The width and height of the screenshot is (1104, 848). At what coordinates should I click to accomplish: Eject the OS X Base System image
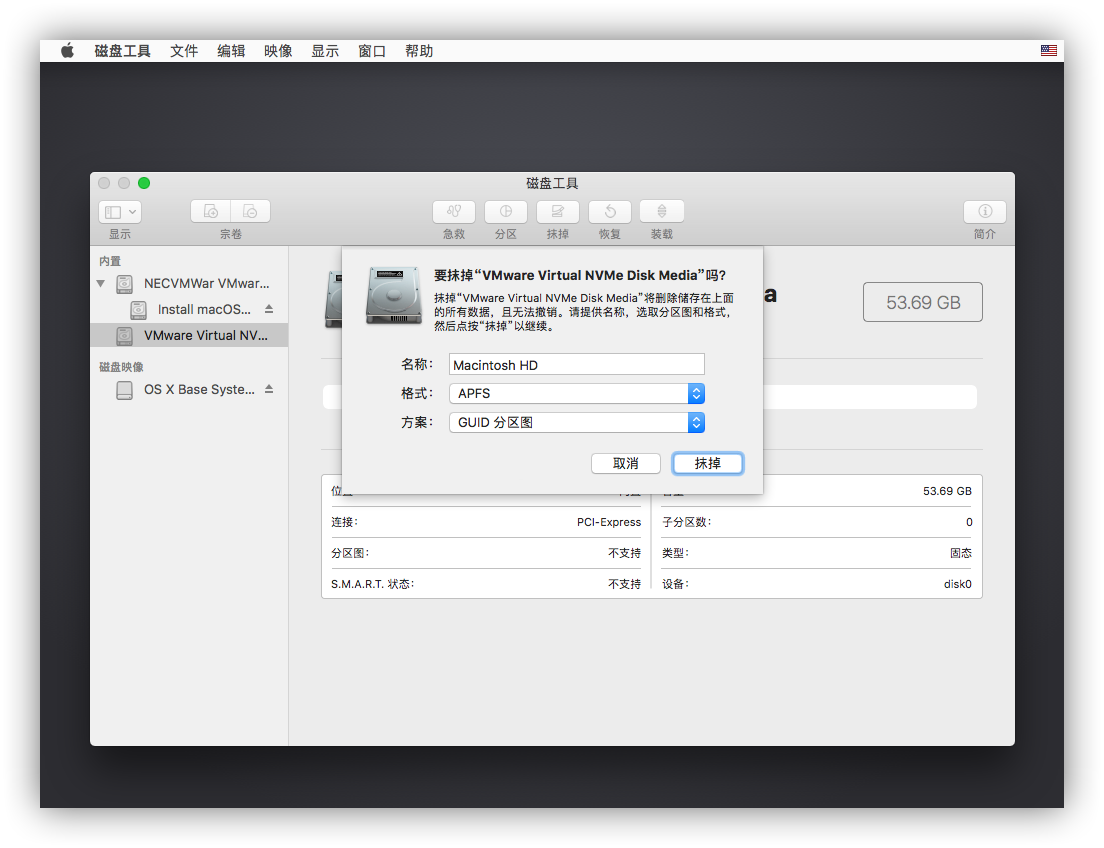(269, 389)
